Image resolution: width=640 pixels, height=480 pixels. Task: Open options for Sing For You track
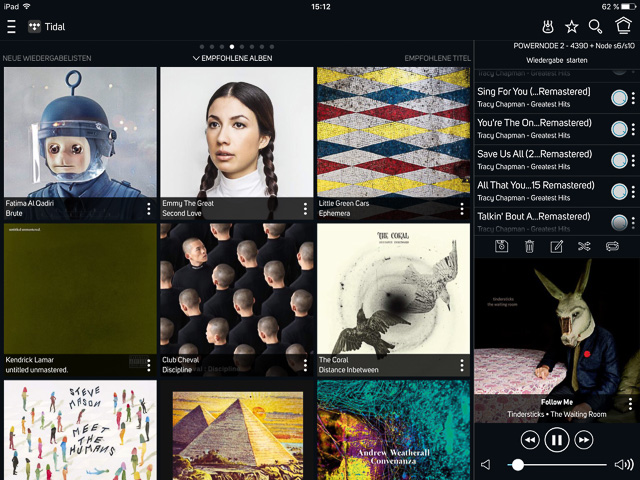coord(633,98)
